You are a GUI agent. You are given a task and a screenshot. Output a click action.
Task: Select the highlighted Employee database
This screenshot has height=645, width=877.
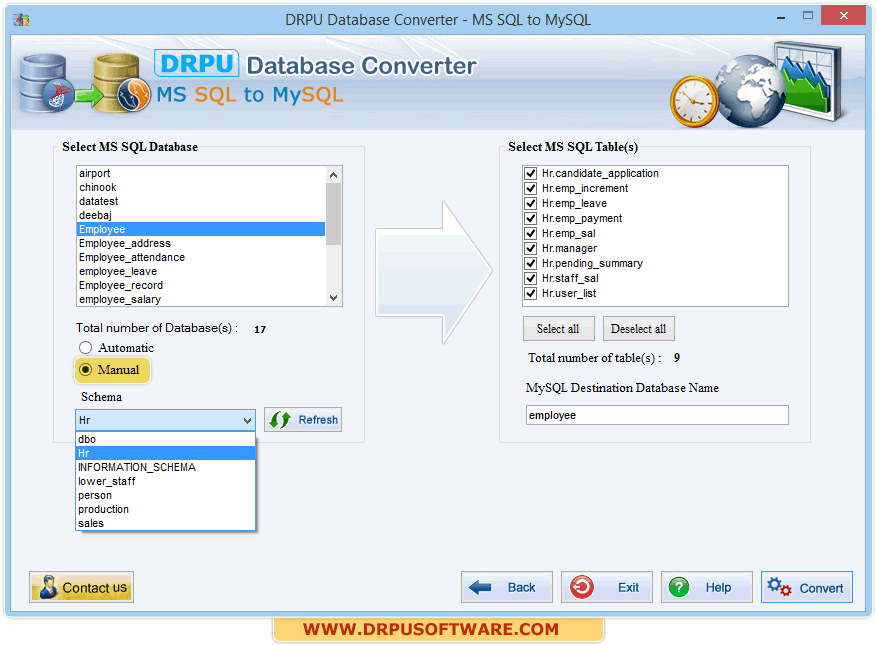coord(201,229)
